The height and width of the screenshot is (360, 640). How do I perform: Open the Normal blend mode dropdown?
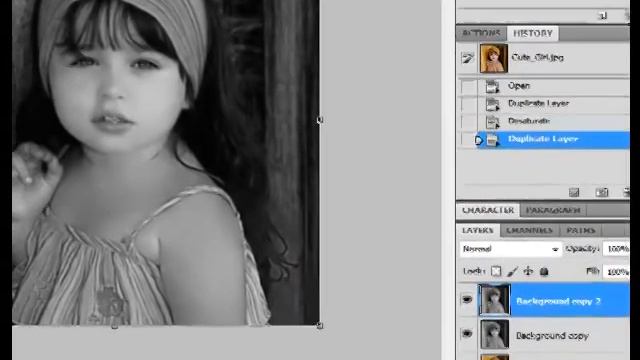pos(510,249)
